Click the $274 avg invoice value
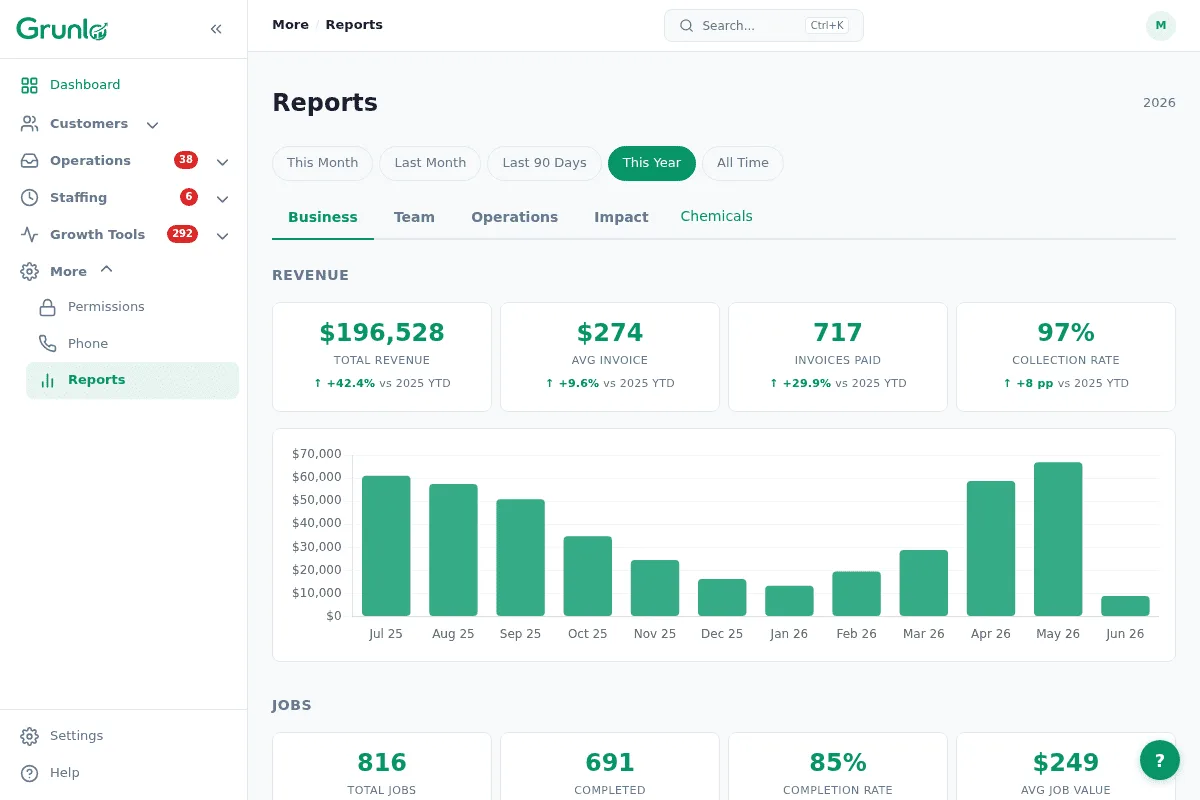The height and width of the screenshot is (800, 1200). (610, 333)
